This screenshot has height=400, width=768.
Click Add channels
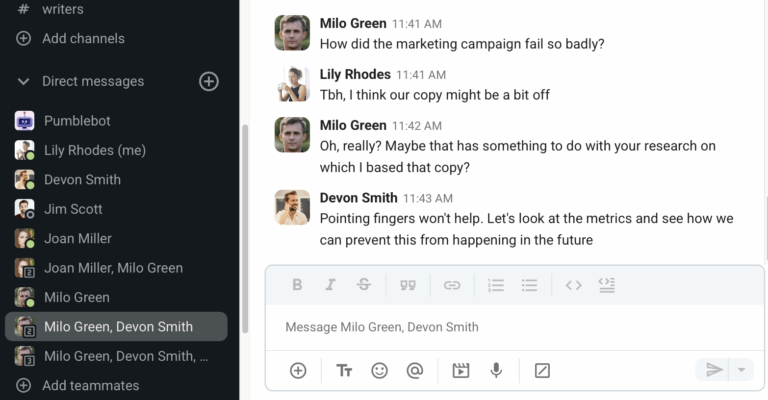(83, 38)
